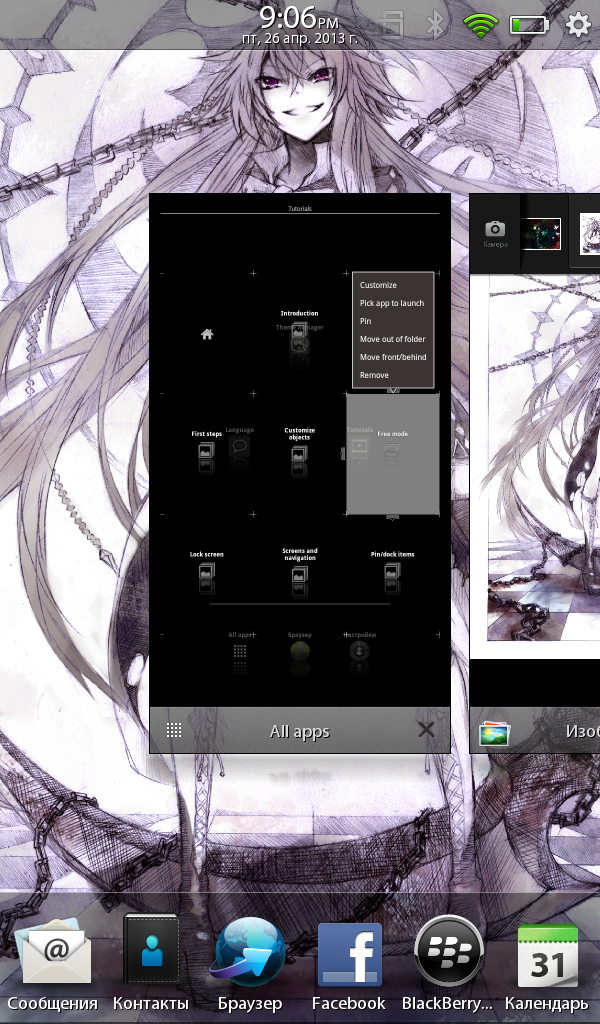
Task: Select Move out of folder menu entry
Action: (x=392, y=339)
